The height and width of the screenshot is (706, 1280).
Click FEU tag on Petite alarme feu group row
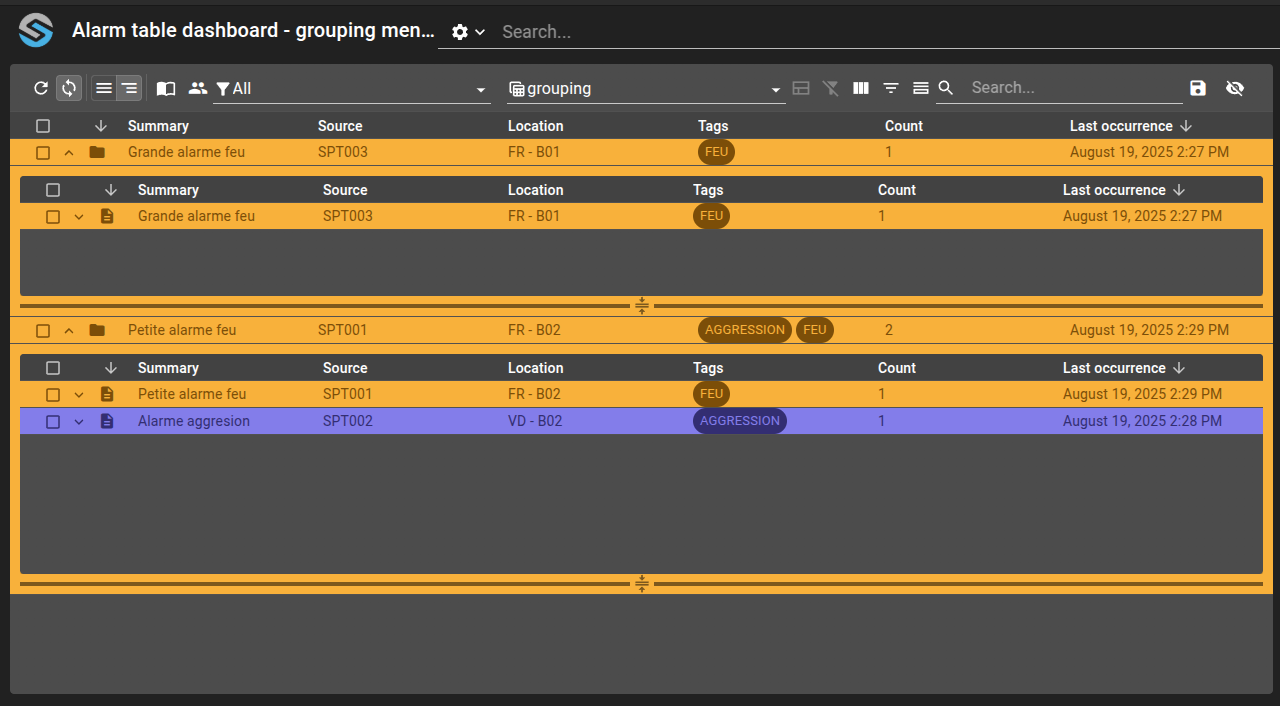click(x=815, y=330)
